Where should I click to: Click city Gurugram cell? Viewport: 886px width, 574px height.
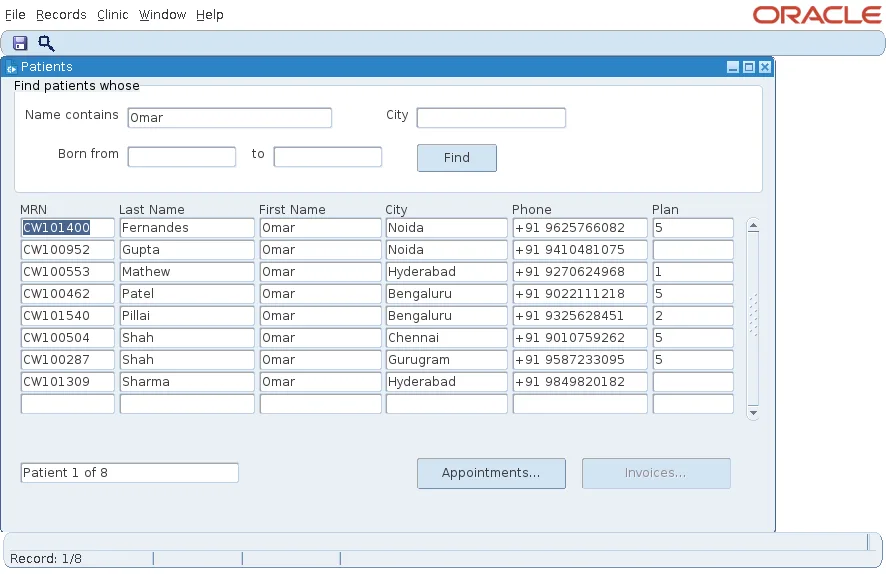pyautogui.click(x=446, y=360)
